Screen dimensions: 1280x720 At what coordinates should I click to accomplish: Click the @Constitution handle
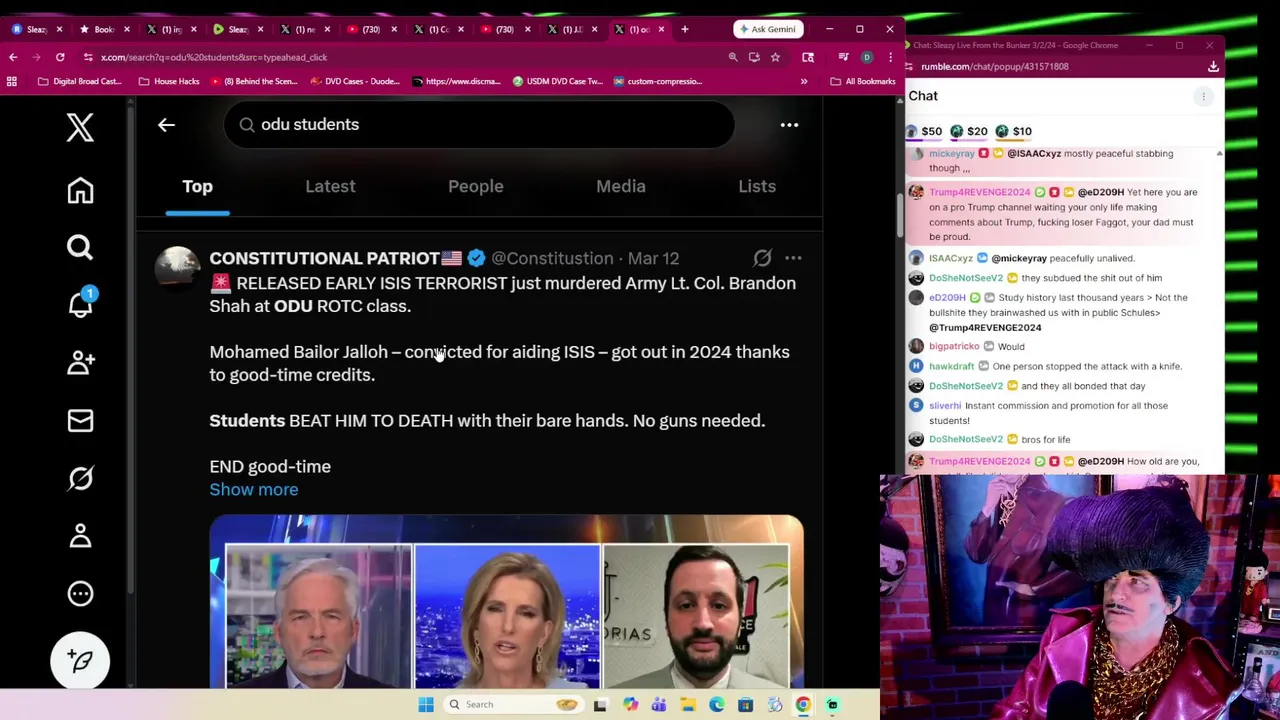[x=552, y=258]
